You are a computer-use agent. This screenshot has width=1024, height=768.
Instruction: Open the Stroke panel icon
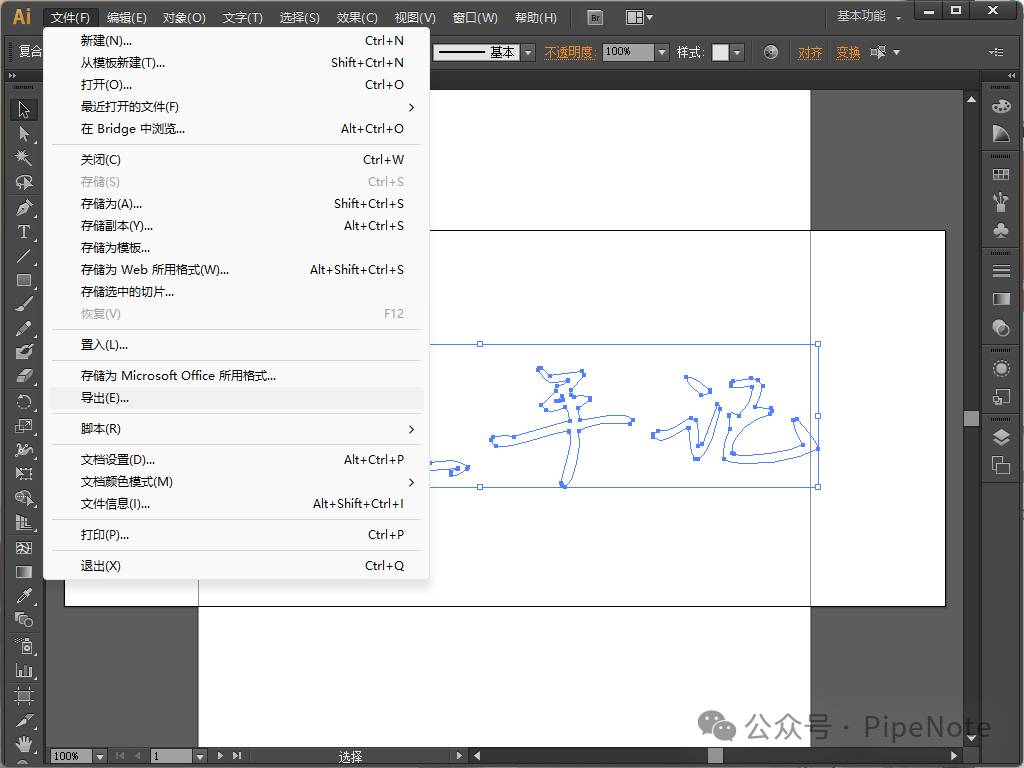1000,271
